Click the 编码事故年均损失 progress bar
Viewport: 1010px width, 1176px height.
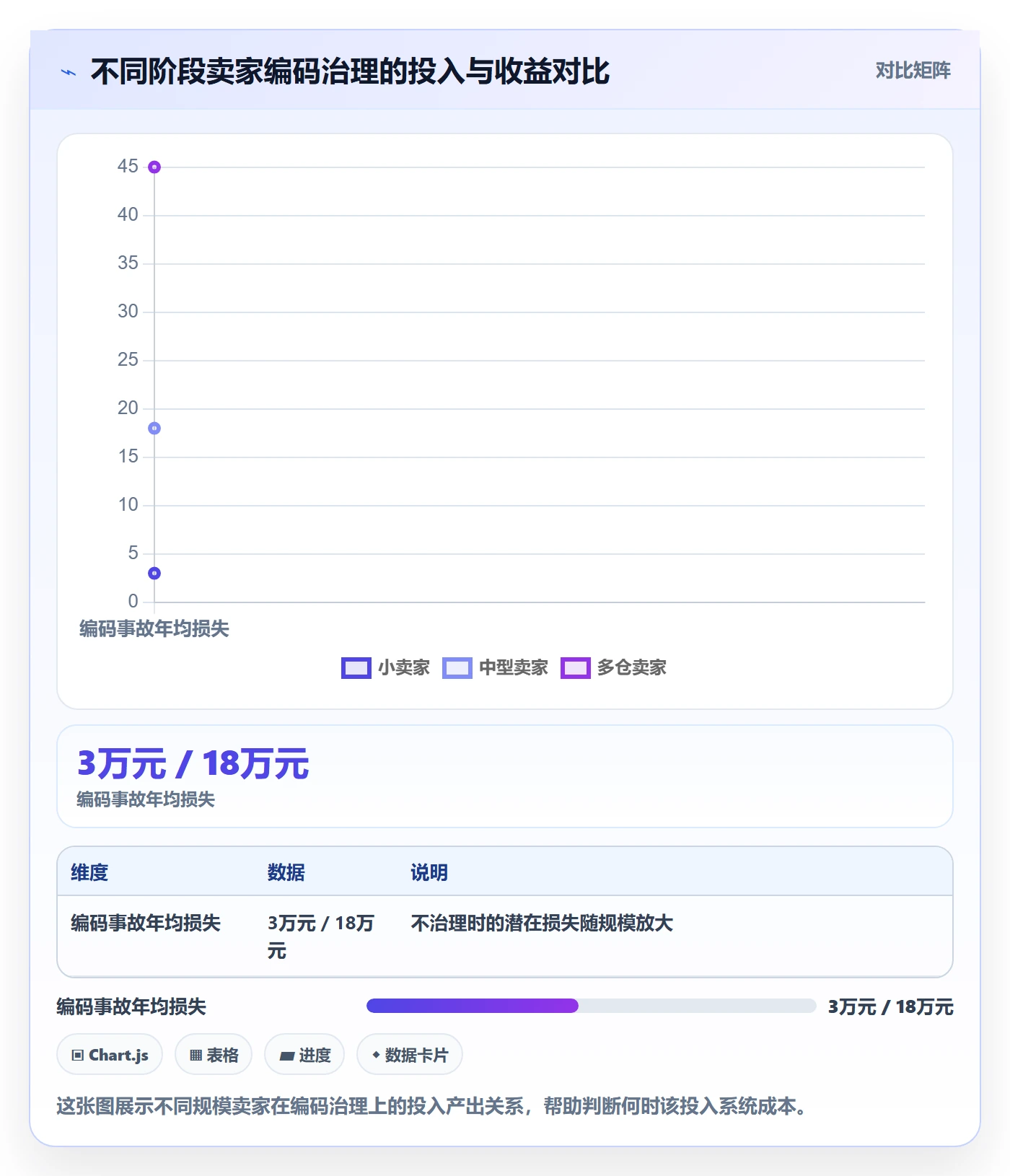click(592, 1006)
